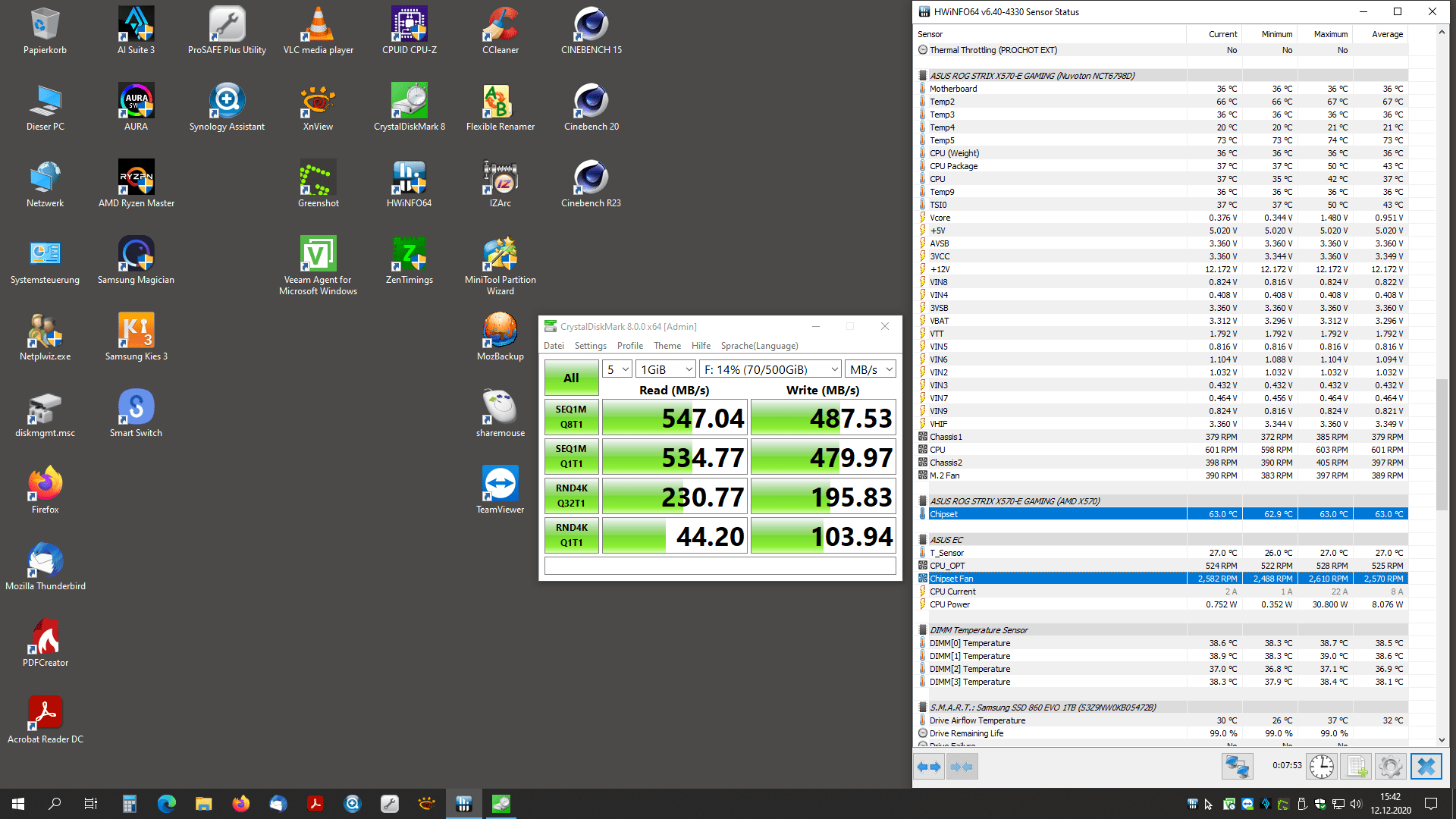The image size is (1456, 819).
Task: Run the SEQ1M Q8T1 test button
Action: tap(571, 417)
